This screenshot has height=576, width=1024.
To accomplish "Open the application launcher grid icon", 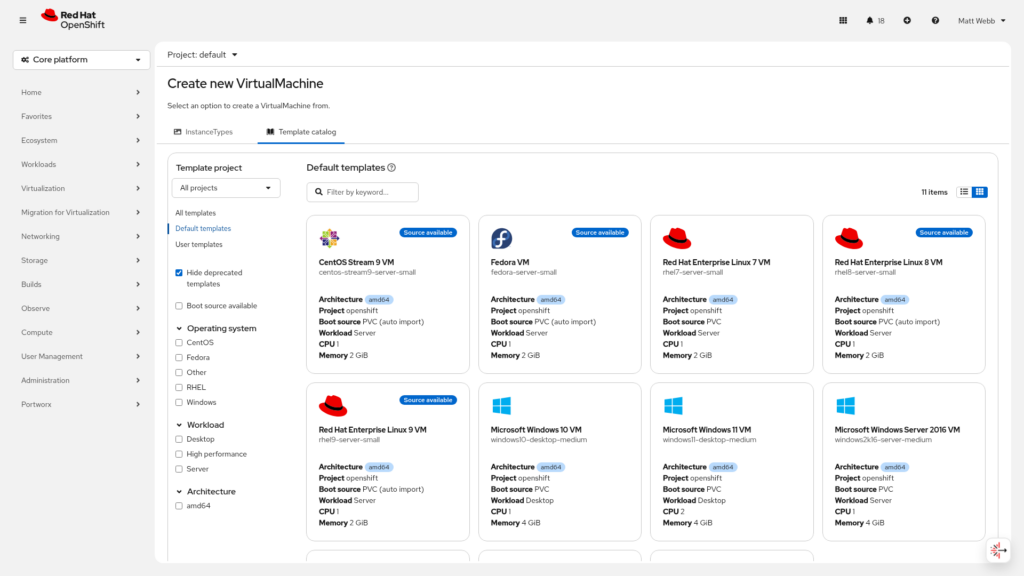I will tap(843, 20).
